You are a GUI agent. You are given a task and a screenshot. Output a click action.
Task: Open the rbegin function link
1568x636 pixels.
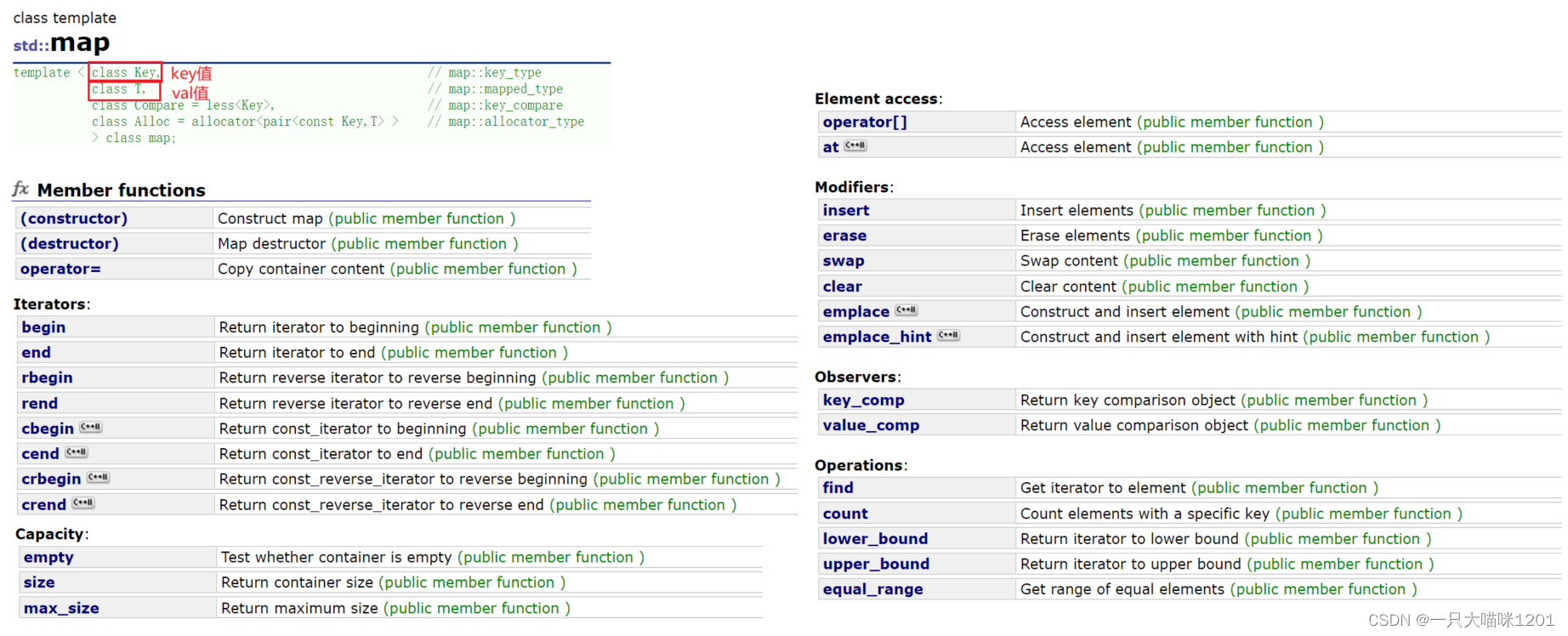click(47, 378)
